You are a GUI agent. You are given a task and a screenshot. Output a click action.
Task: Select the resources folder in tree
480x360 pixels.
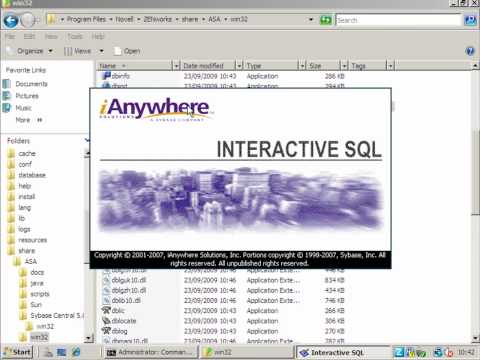point(32,240)
